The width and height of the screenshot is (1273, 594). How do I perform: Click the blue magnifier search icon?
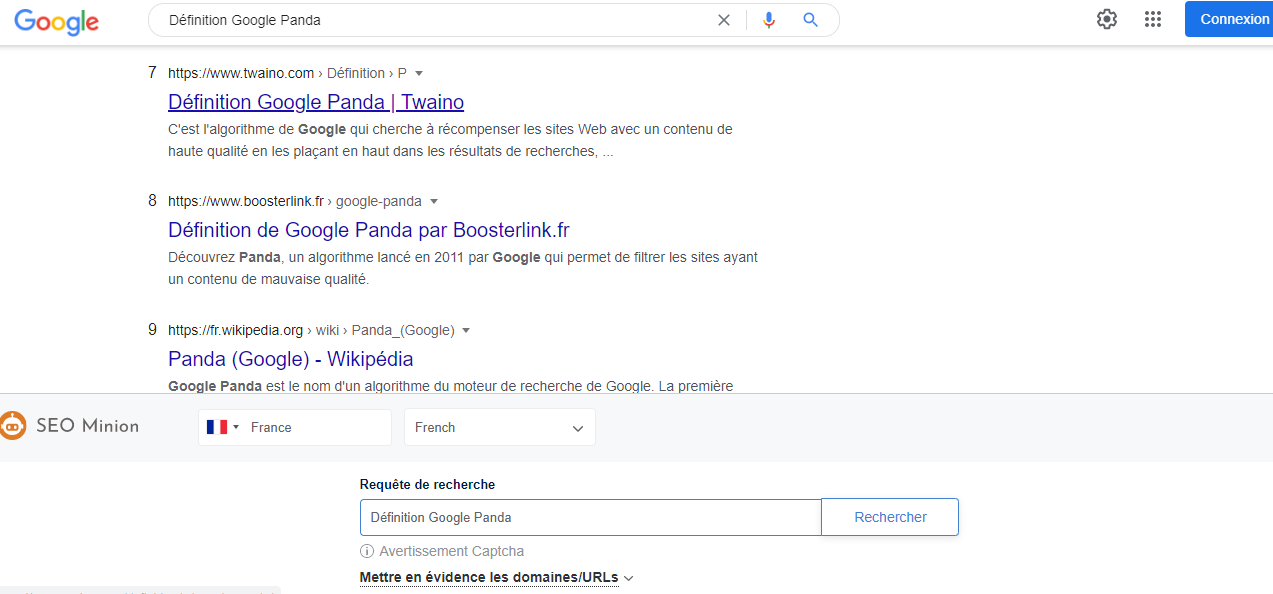click(x=811, y=20)
